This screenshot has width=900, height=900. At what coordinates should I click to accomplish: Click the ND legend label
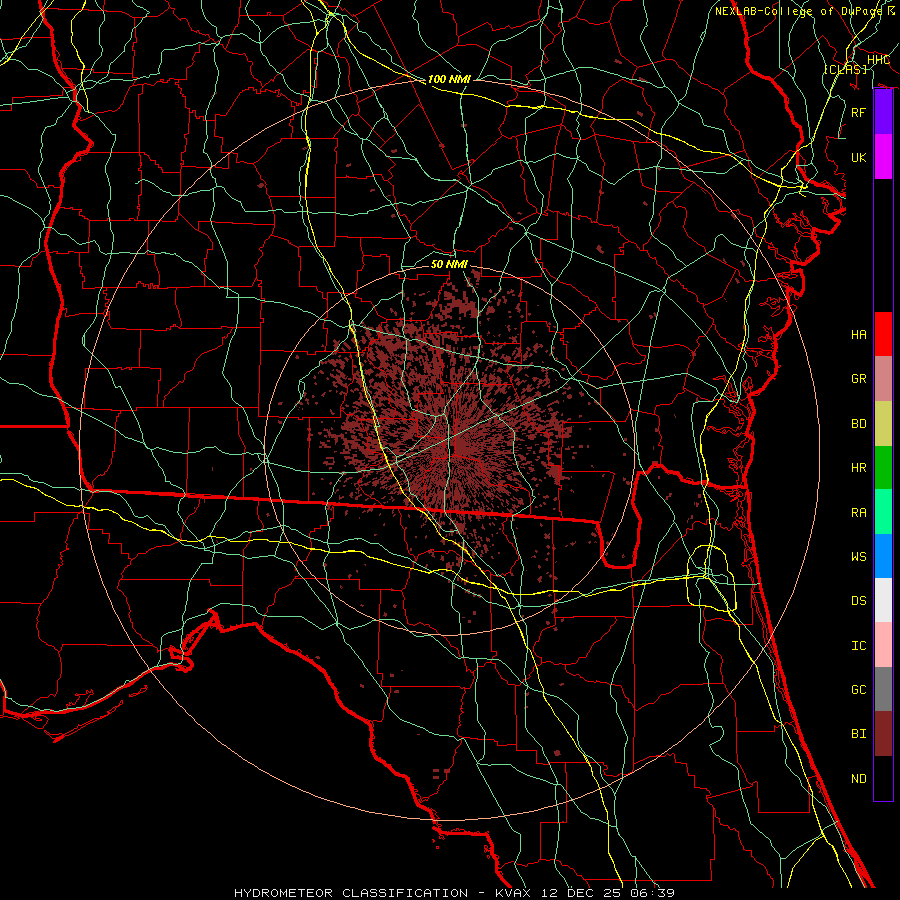[859, 779]
